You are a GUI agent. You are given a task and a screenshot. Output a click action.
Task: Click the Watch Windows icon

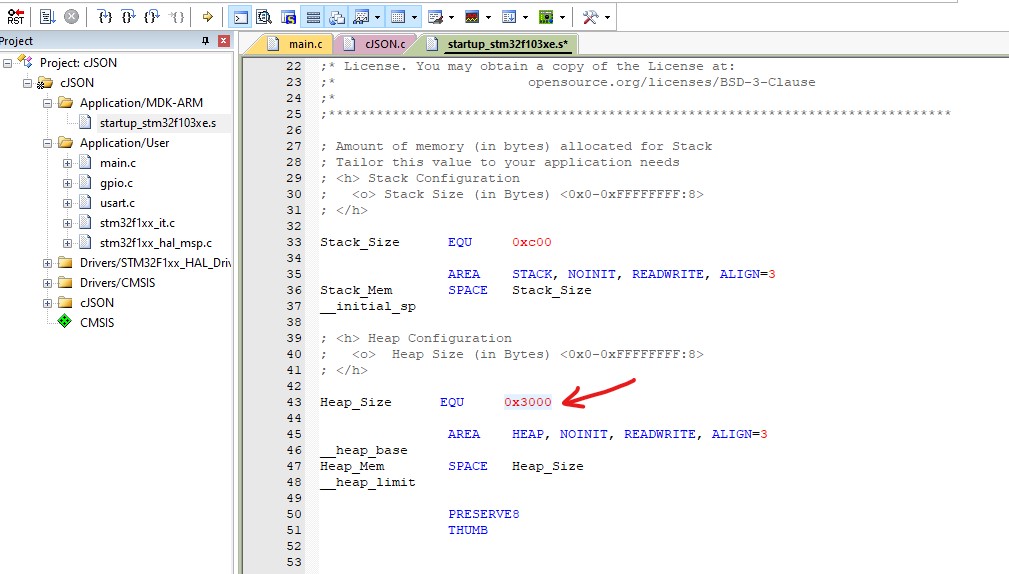click(362, 17)
